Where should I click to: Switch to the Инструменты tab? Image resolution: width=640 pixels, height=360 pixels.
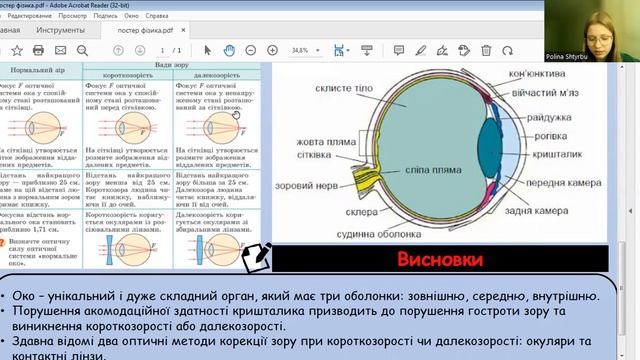pos(60,30)
